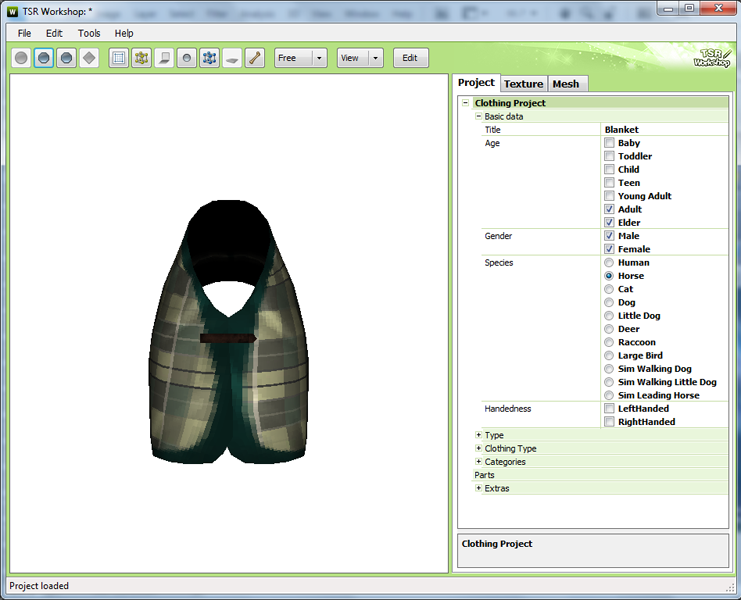
Task: Select the highlighted blue sphere render mode
Action: coord(44,58)
